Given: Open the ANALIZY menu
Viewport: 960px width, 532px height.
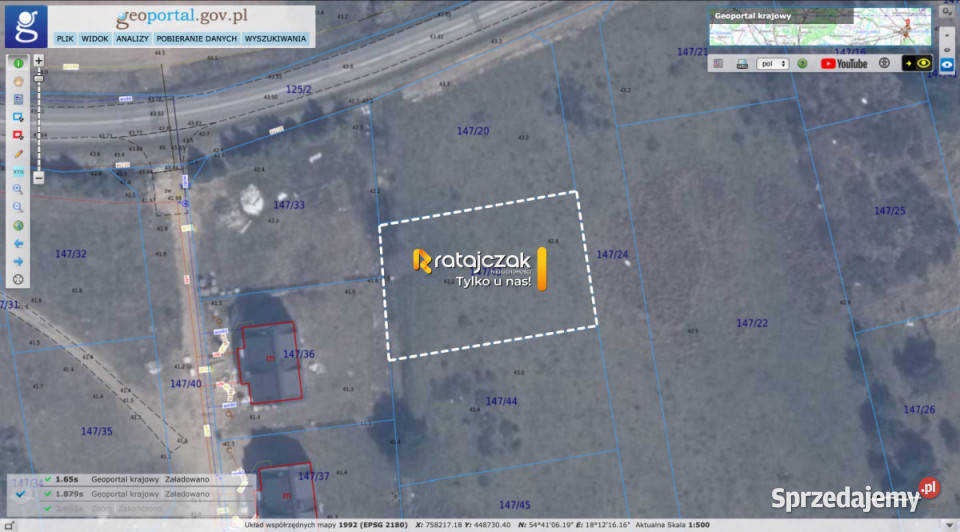Looking at the screenshot, I should (x=132, y=39).
